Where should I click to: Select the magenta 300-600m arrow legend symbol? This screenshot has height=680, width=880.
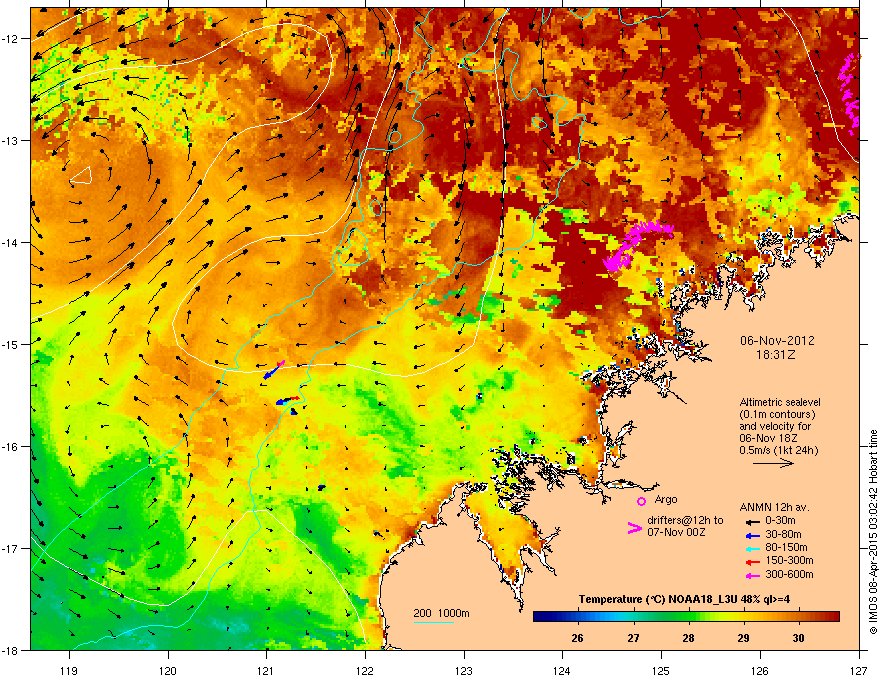[x=752, y=575]
